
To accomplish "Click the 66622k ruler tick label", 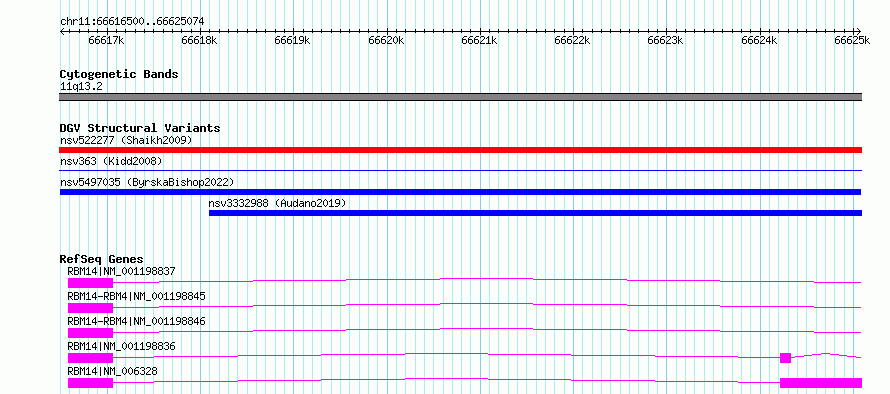I will click(x=573, y=41).
